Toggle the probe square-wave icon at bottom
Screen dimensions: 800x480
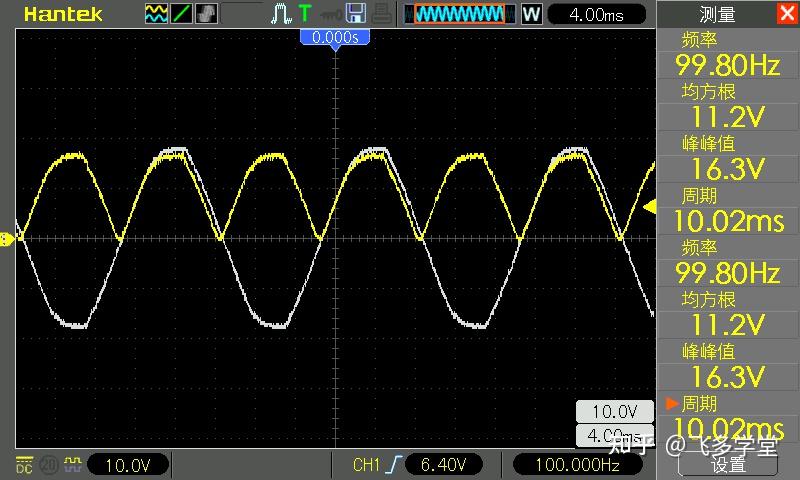pos(72,464)
